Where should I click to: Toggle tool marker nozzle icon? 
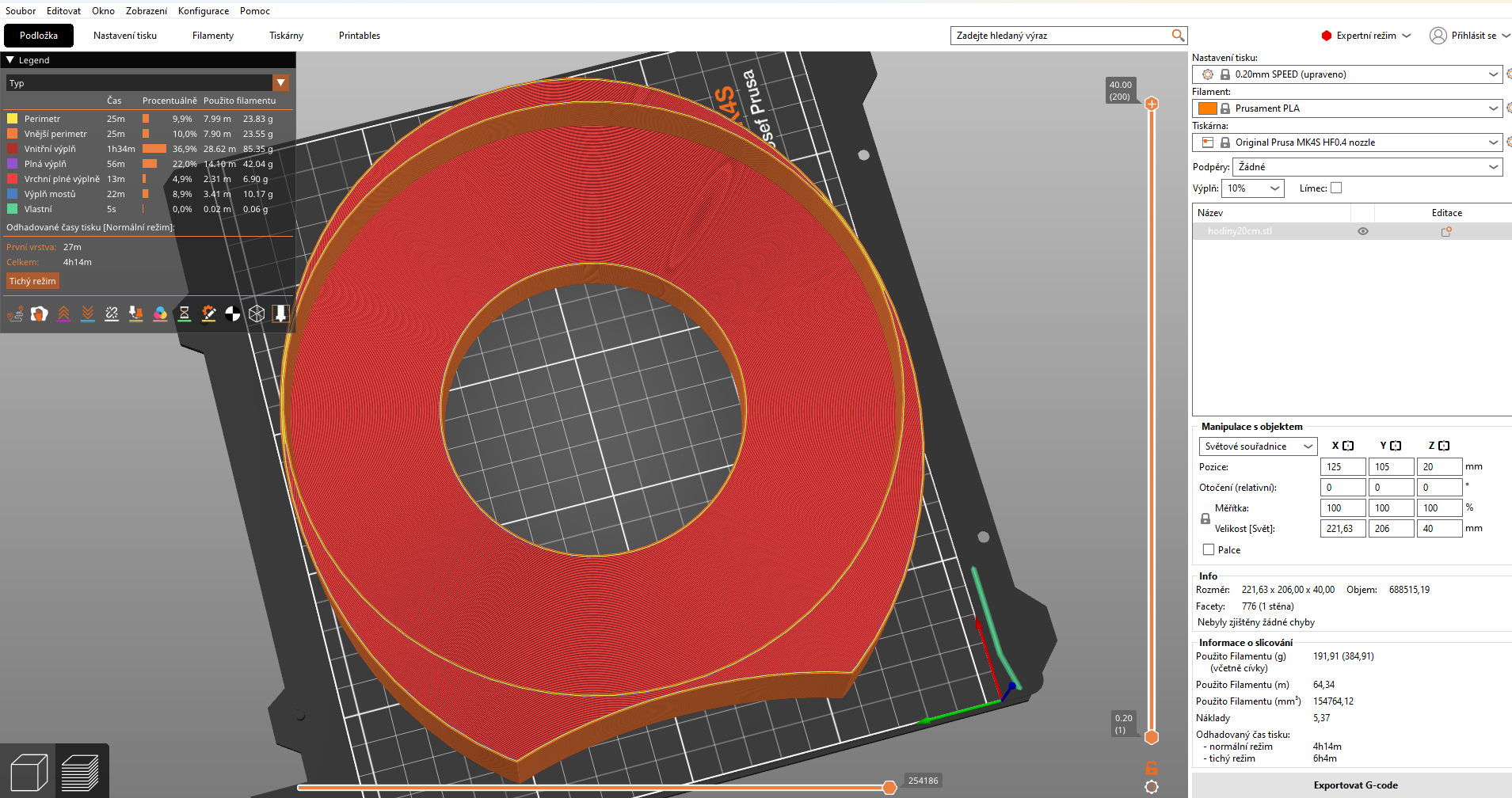pyautogui.click(x=280, y=313)
